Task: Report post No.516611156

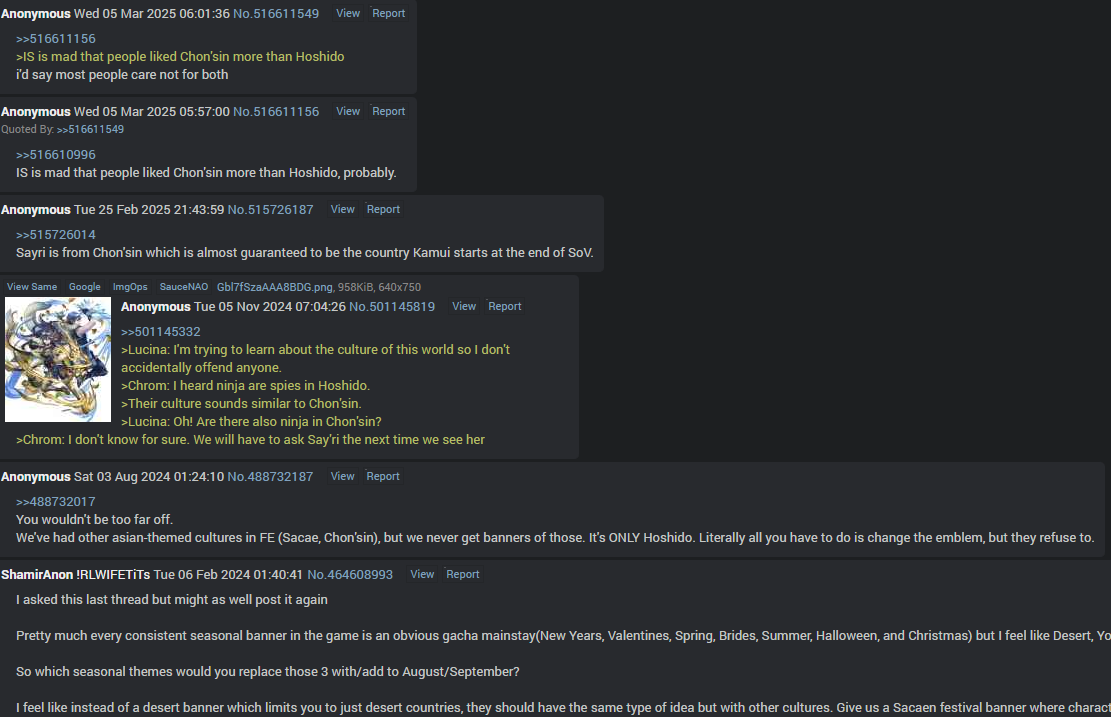Action: (x=388, y=111)
